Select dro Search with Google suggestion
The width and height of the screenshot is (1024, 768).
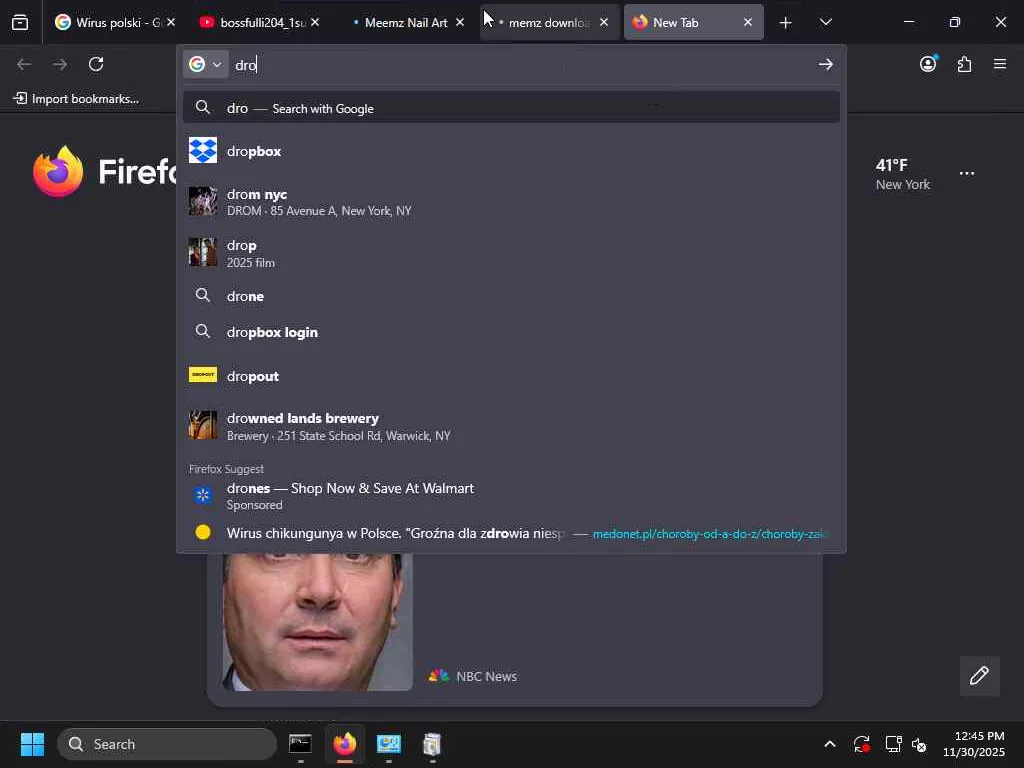click(511, 108)
